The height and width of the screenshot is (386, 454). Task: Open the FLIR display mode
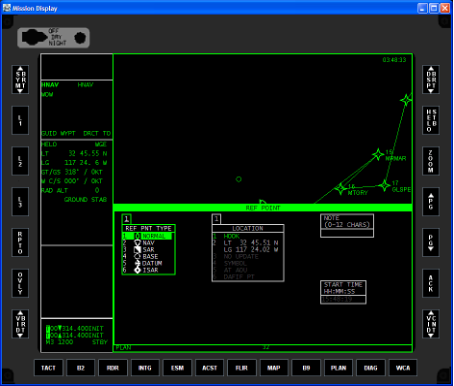[242, 368]
